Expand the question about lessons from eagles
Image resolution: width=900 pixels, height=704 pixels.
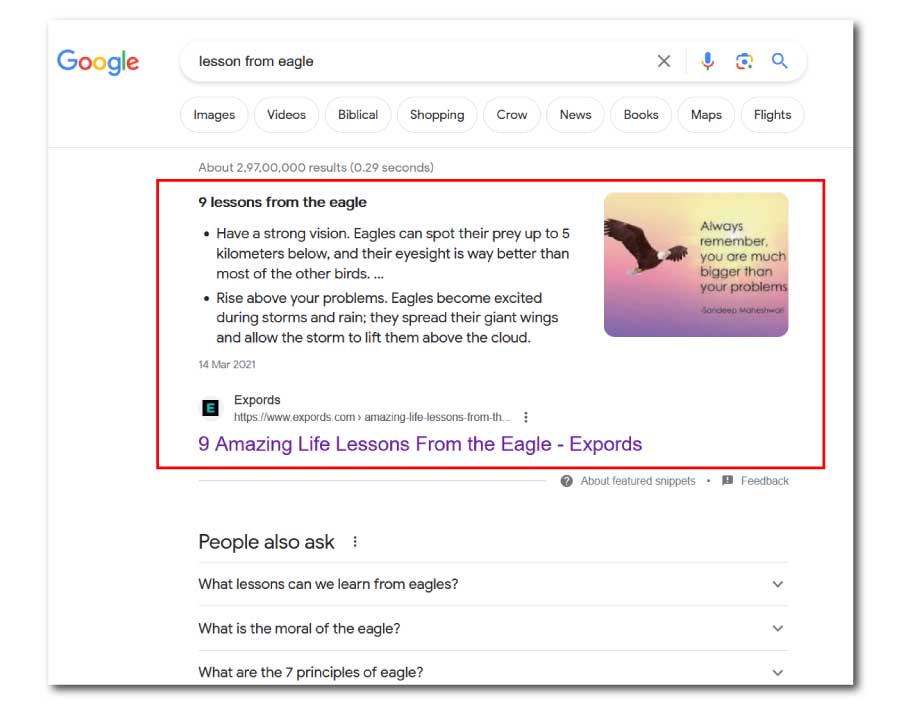[777, 585]
